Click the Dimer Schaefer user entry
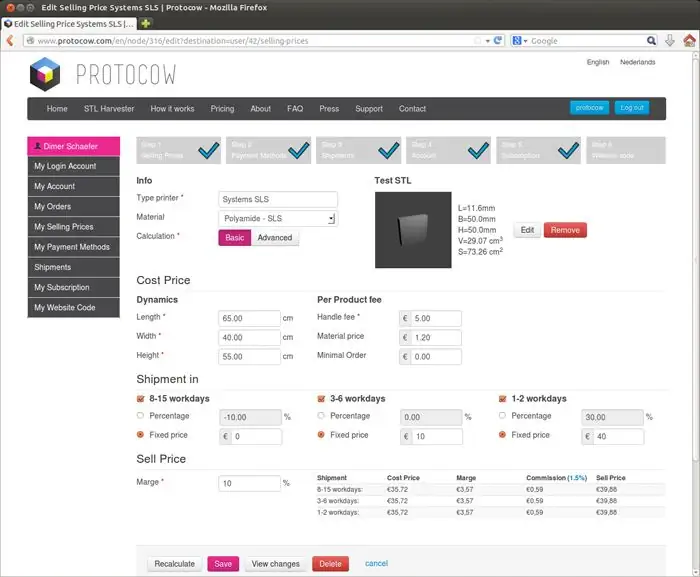Screen dimensions: 700x577 (74, 146)
